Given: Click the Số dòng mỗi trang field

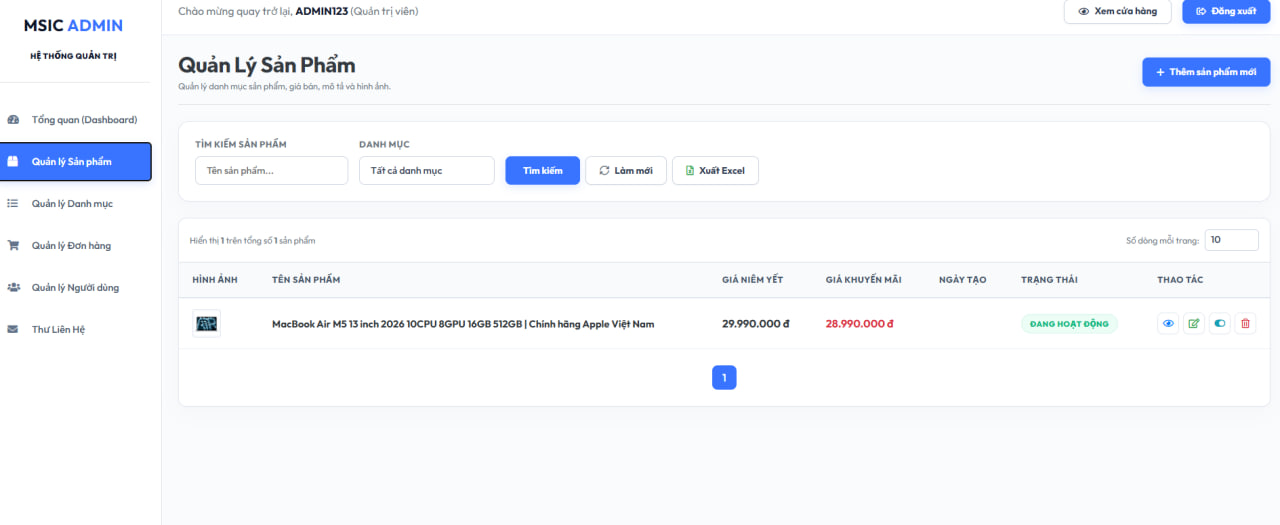Looking at the screenshot, I should click(1231, 240).
